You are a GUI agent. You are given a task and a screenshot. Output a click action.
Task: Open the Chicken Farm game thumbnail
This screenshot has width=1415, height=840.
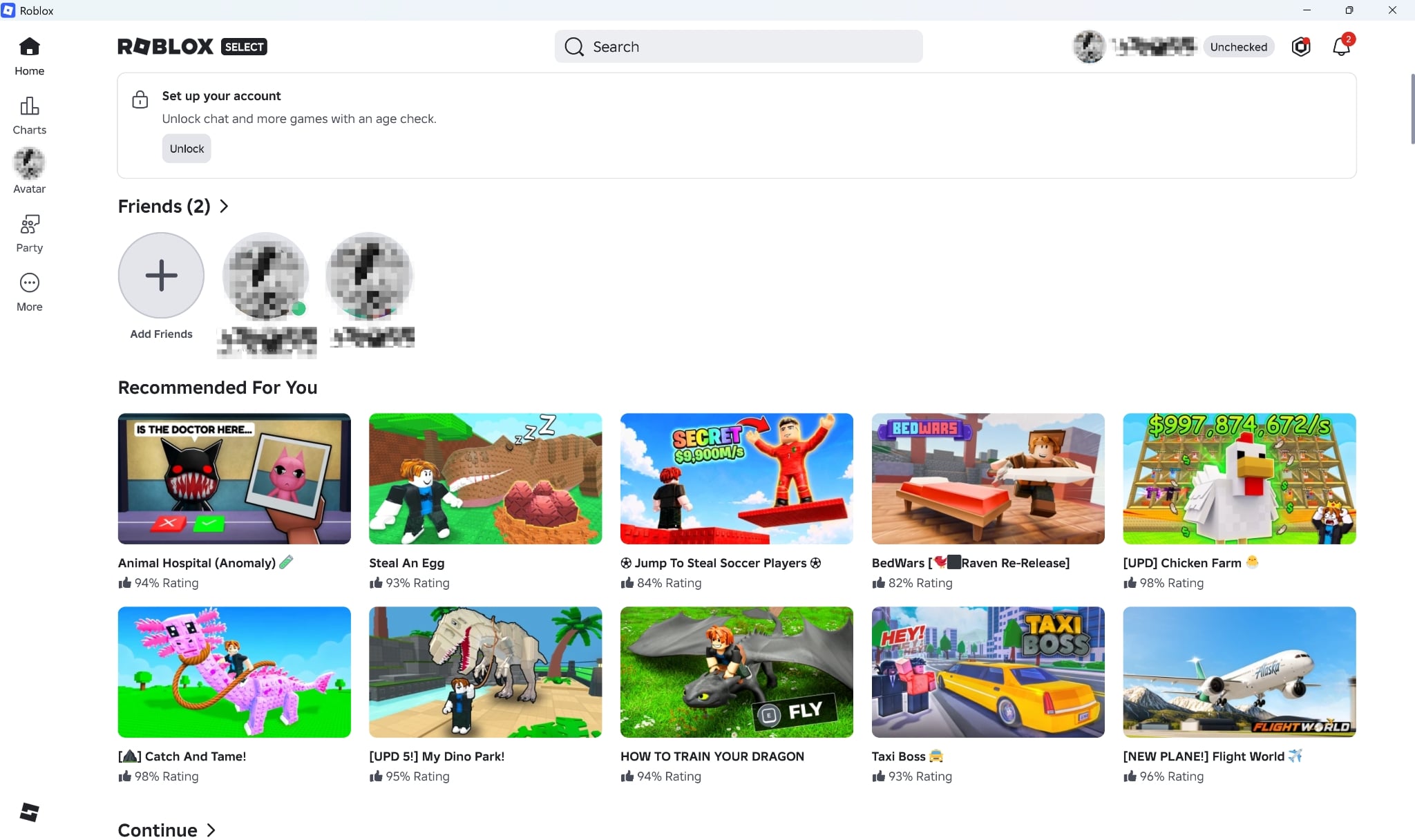point(1240,479)
